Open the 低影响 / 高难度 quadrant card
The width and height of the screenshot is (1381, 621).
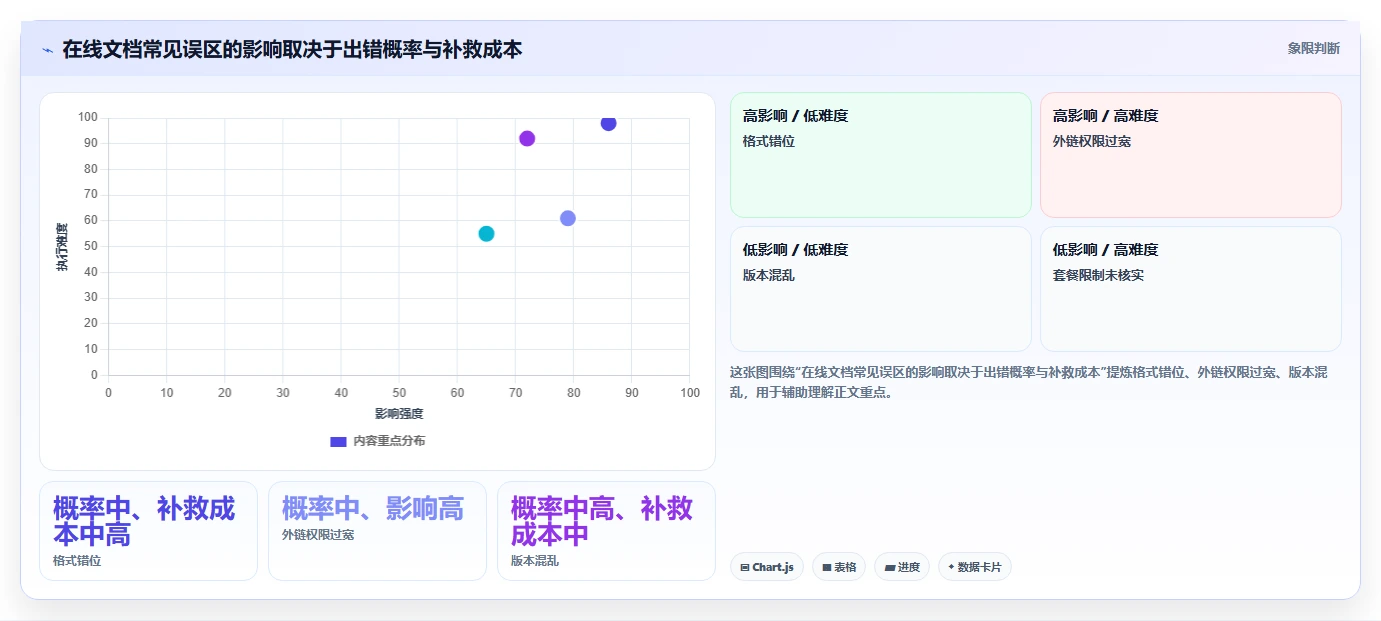tap(1191, 289)
